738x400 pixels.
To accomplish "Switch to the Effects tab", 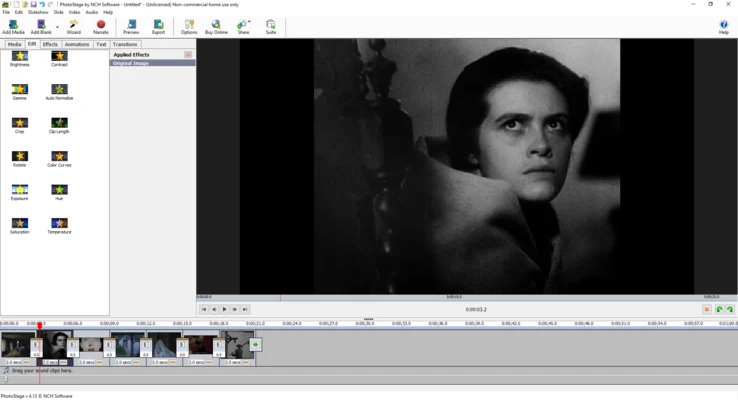I will 50,44.
